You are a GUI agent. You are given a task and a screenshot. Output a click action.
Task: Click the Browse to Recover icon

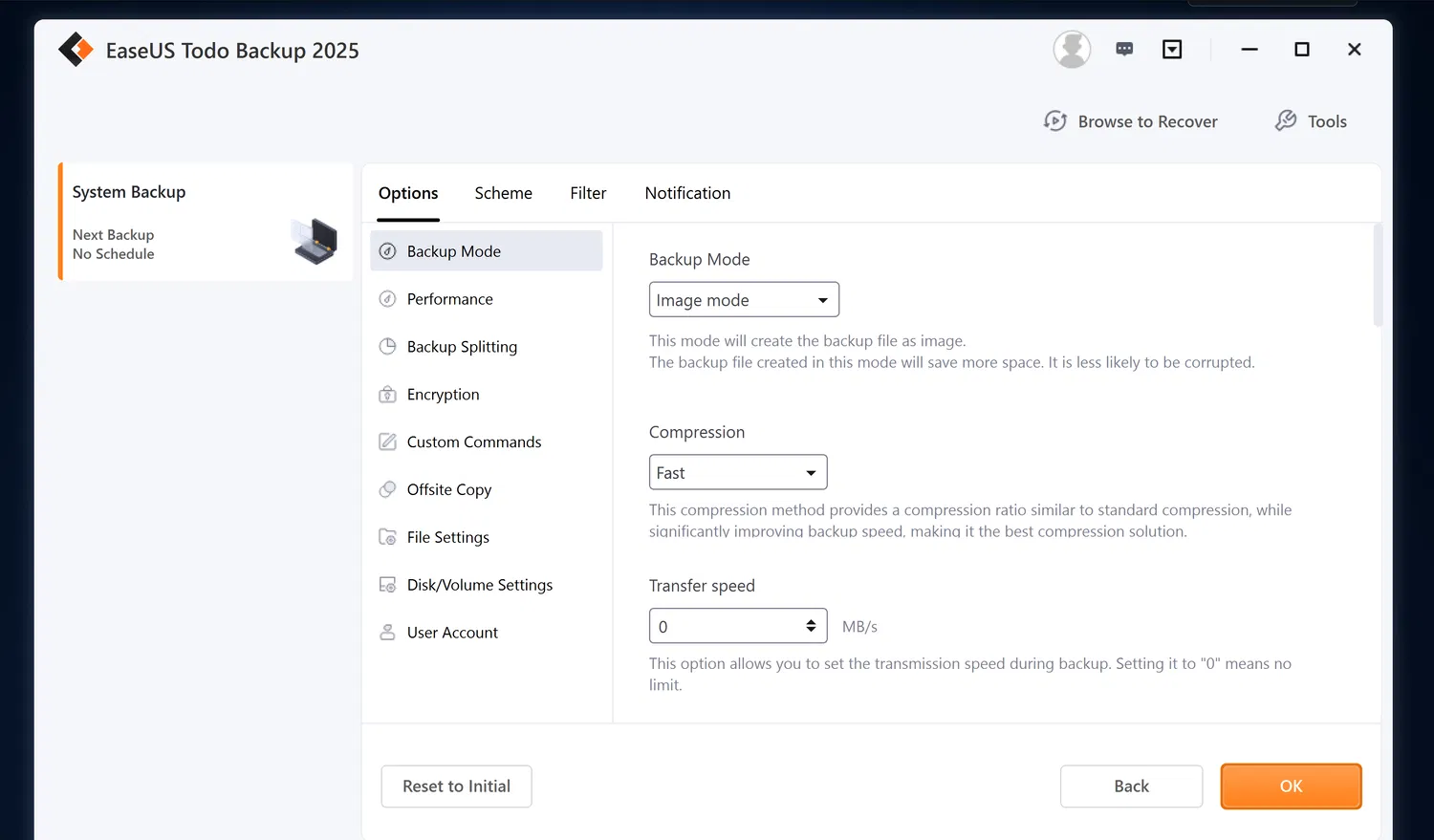click(x=1055, y=121)
